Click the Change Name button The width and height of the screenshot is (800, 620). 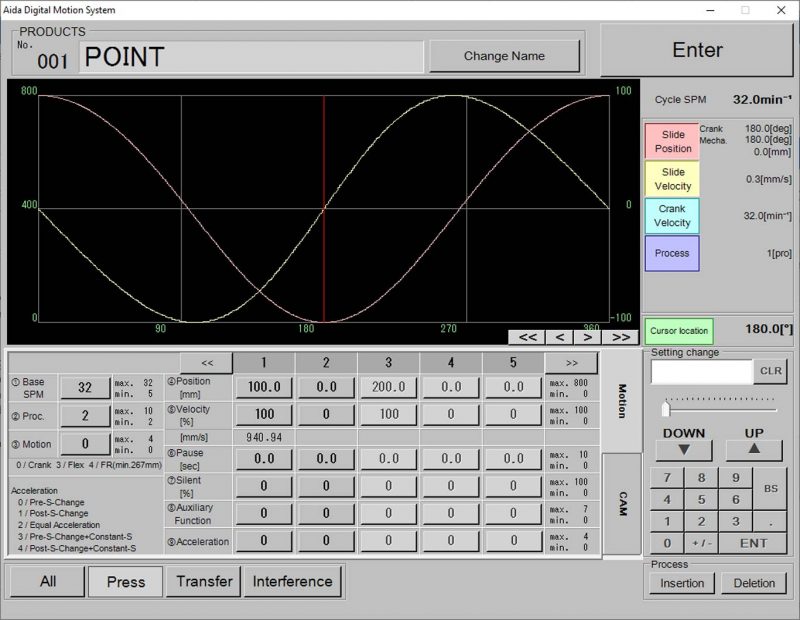click(x=504, y=56)
